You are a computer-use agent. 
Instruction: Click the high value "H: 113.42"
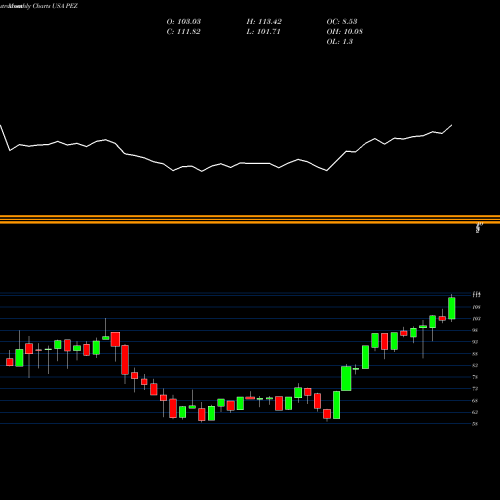[x=264, y=22]
